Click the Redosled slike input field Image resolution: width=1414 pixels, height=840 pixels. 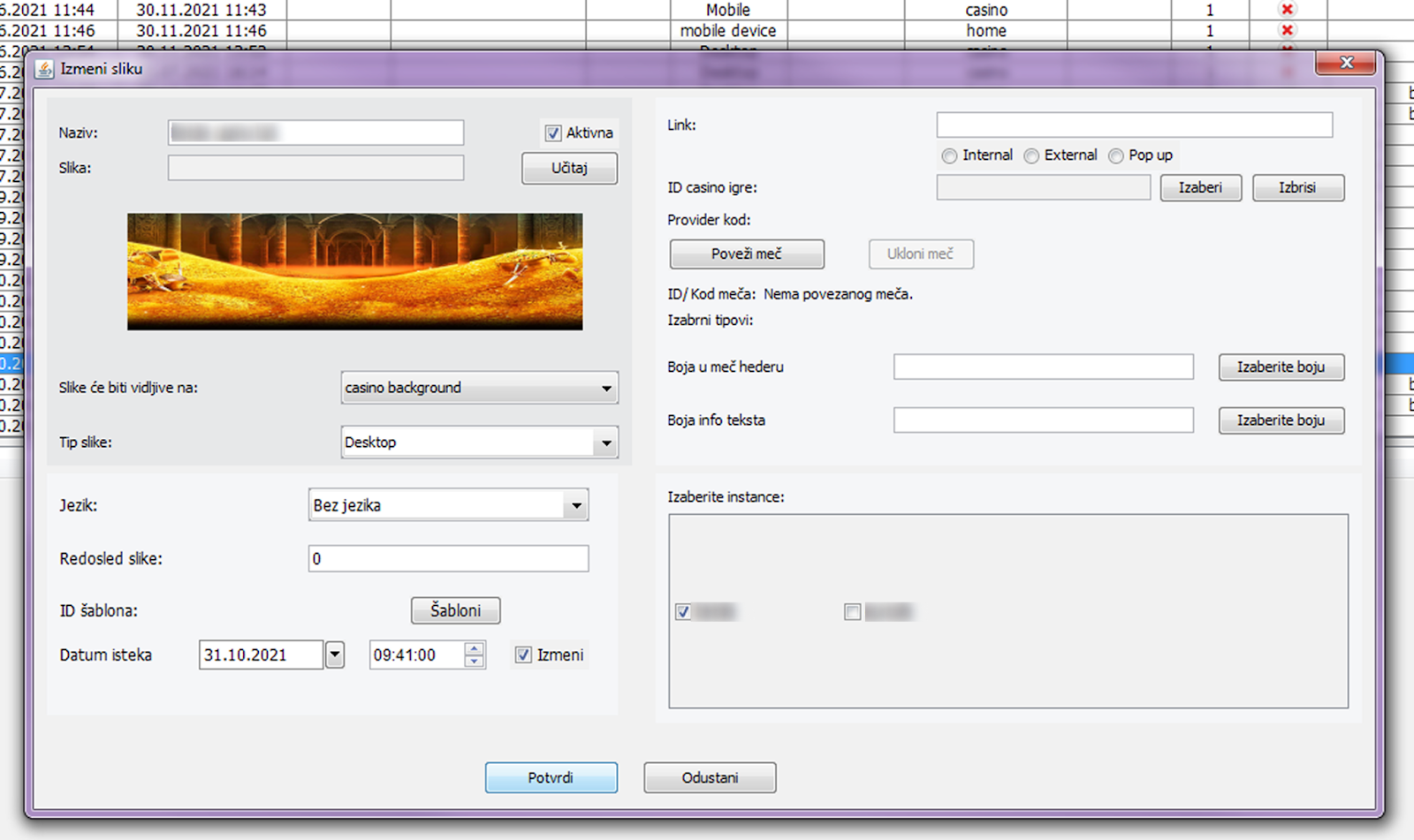click(x=448, y=558)
